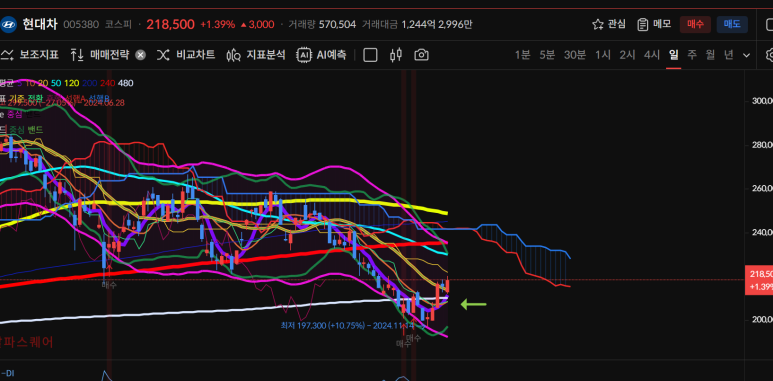Viewport: 773px width, 381px height.
Task: Switch to 1분 timeframe
Action: point(522,55)
